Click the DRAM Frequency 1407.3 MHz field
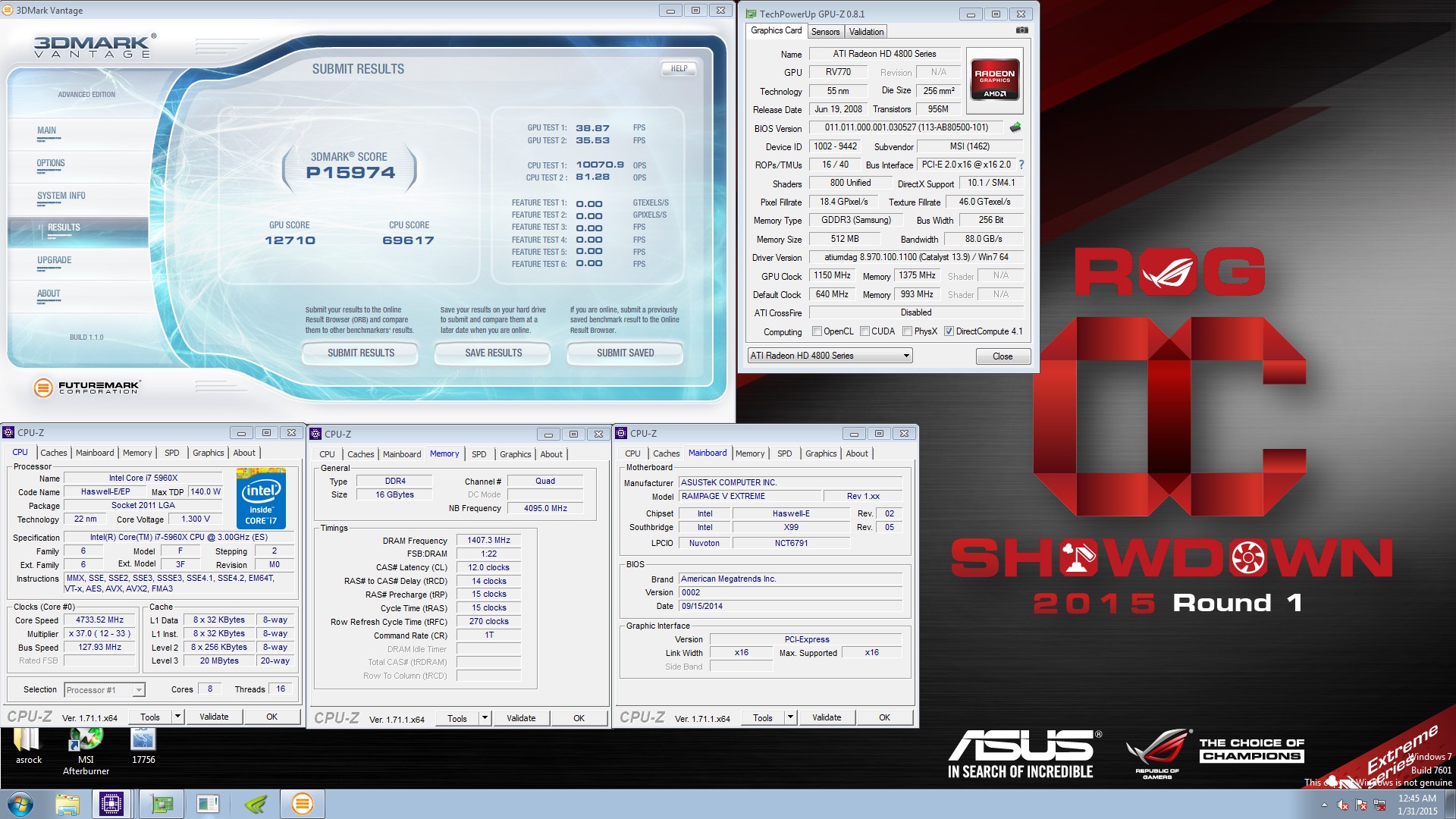1456x819 pixels. point(489,541)
